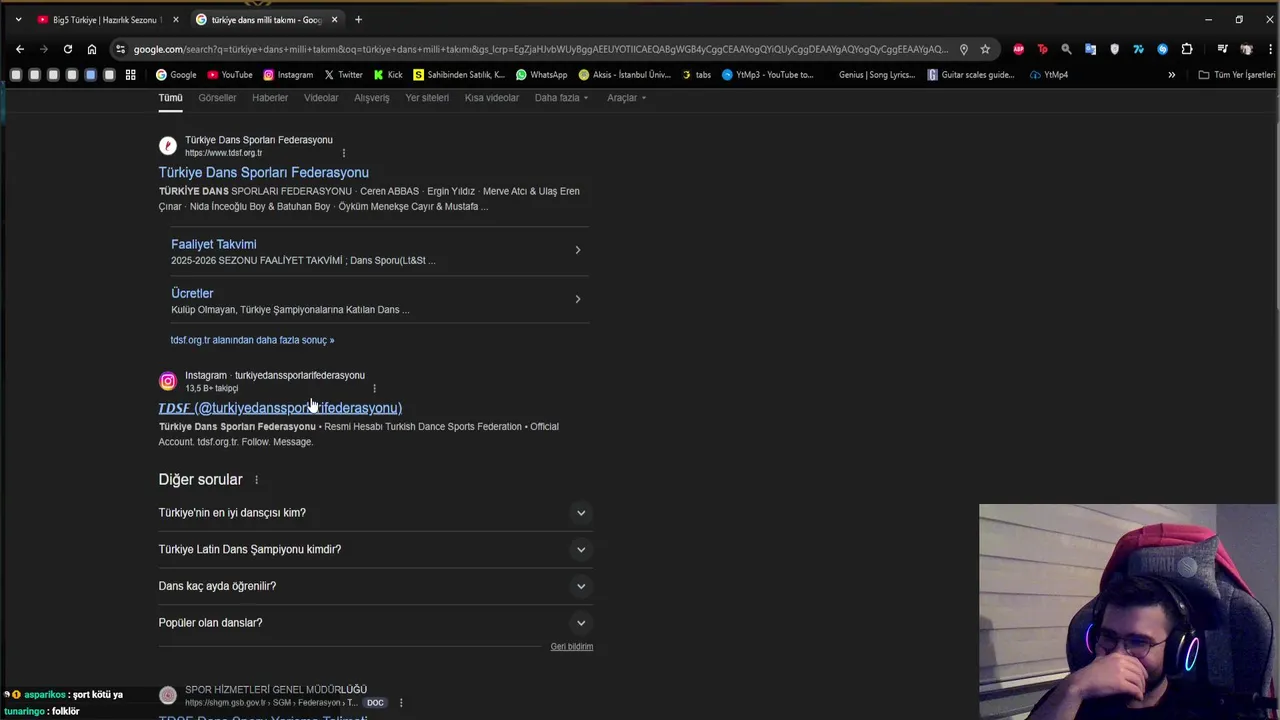Open the shield extension icon
The image size is (1280, 720).
(1114, 49)
